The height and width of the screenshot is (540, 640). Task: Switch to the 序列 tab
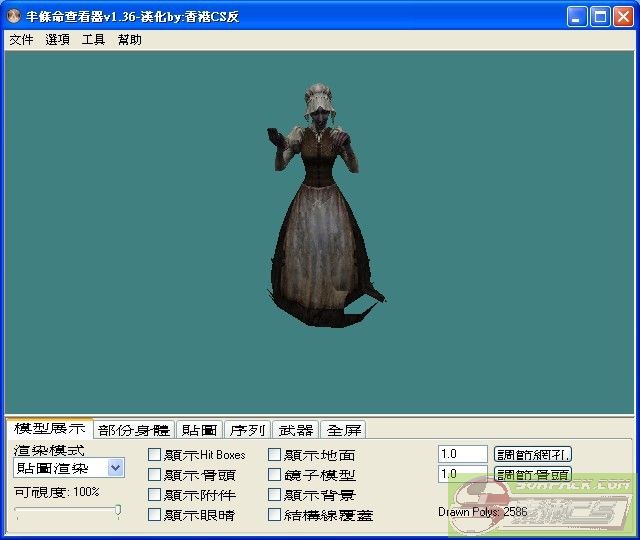click(247, 430)
